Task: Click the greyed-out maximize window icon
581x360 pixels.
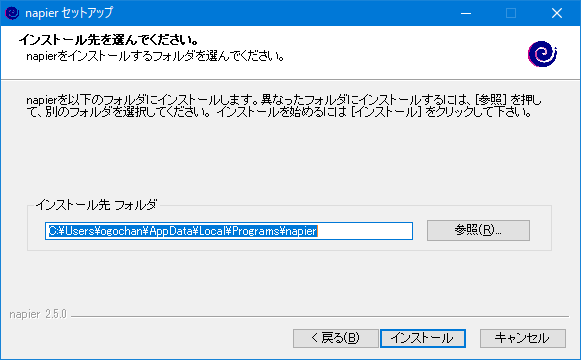Action: coord(511,13)
